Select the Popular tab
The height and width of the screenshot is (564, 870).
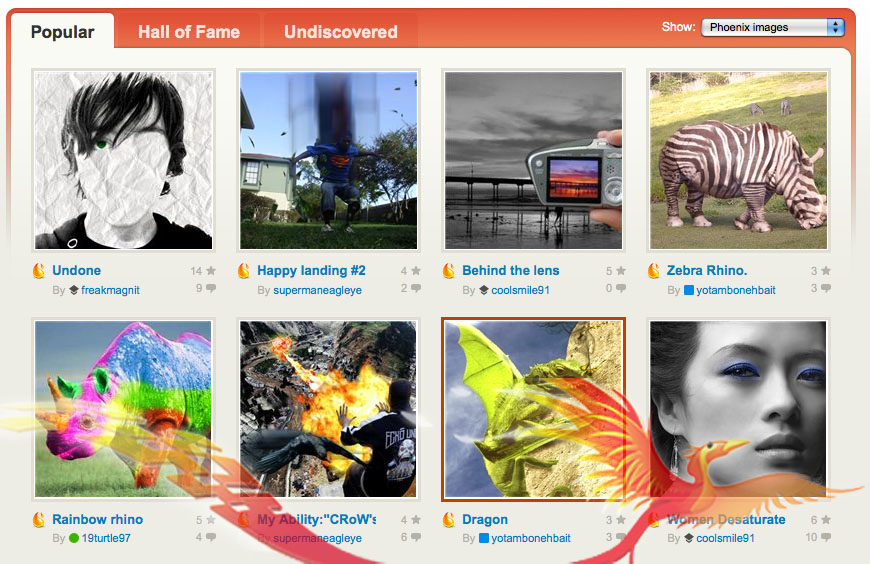[x=62, y=32]
